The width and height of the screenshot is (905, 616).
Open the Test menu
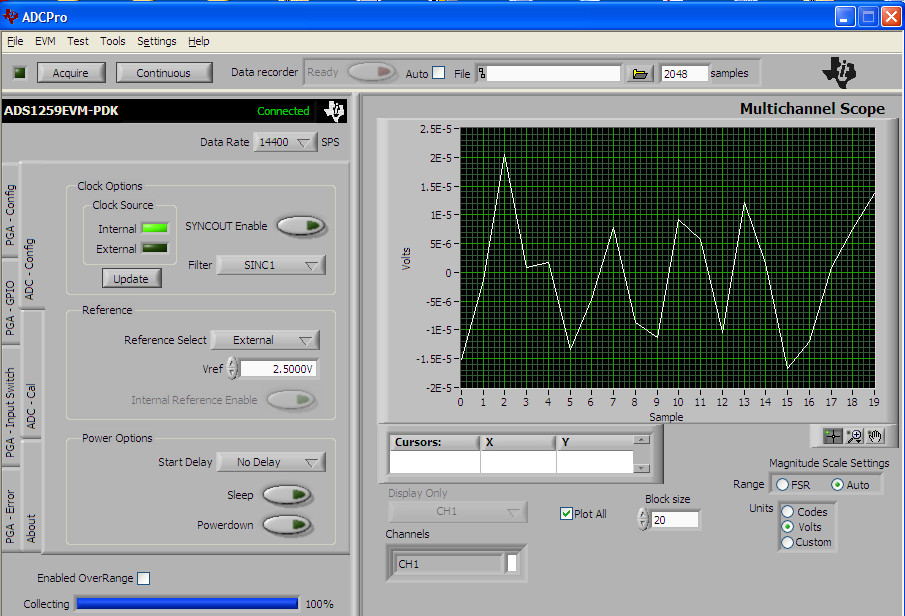point(77,41)
